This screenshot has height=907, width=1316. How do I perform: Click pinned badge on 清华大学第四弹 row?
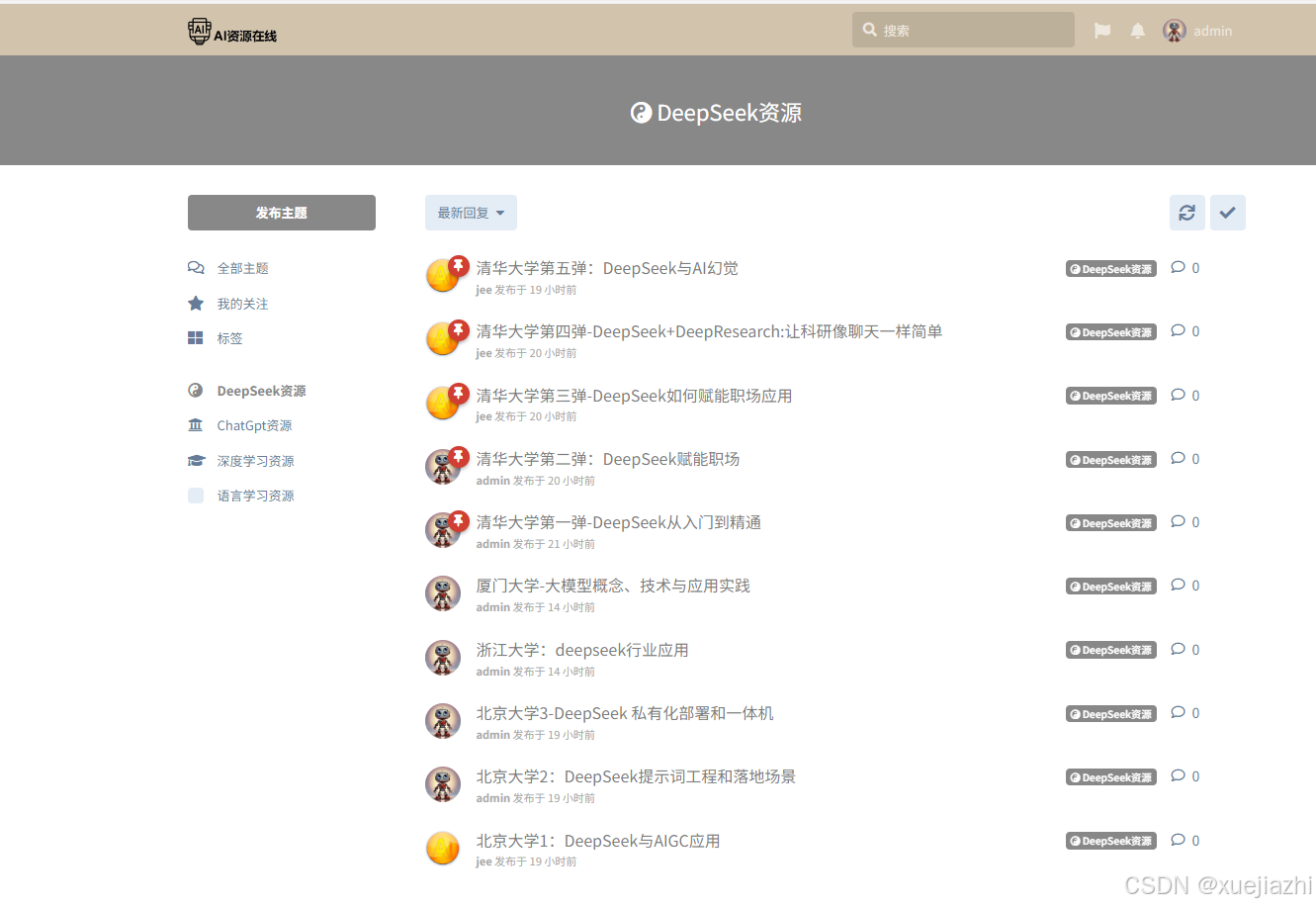tap(459, 330)
